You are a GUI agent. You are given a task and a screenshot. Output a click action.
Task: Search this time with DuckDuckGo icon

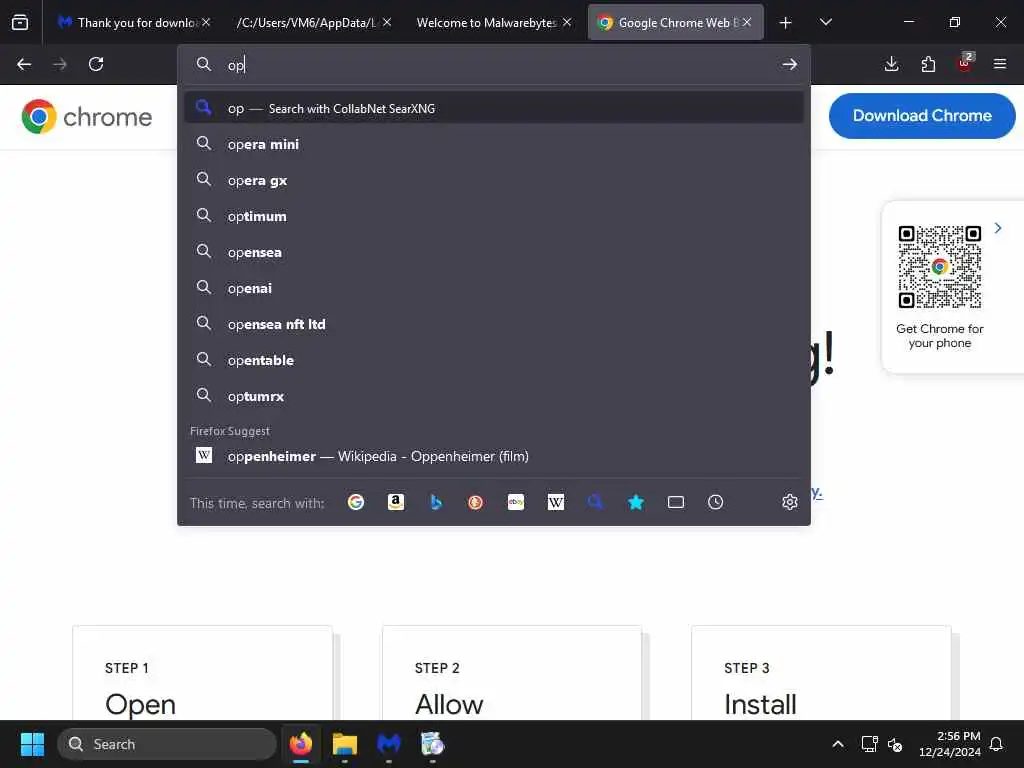[x=475, y=502]
